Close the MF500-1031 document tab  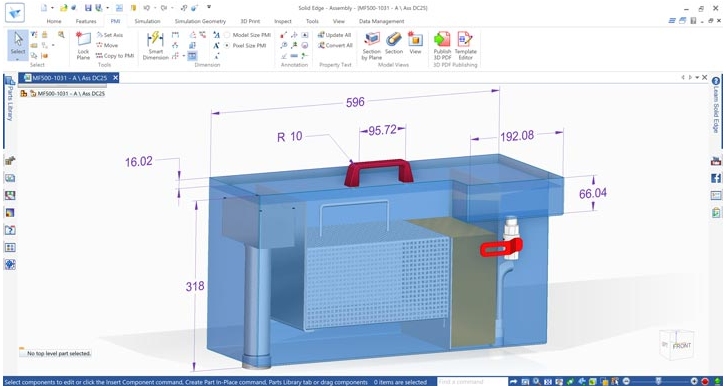point(115,78)
